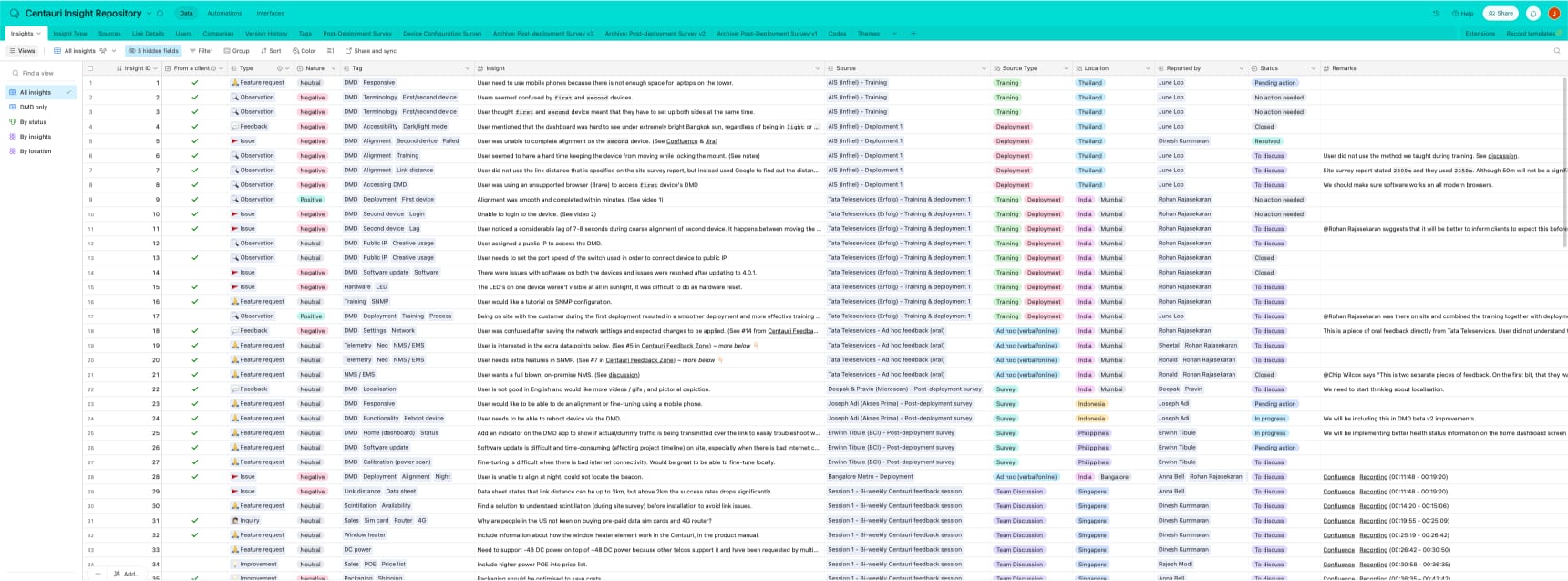This screenshot has height=581, width=1568.
Task: Open the Location column dropdown arrow
Action: pyautogui.click(x=1148, y=68)
